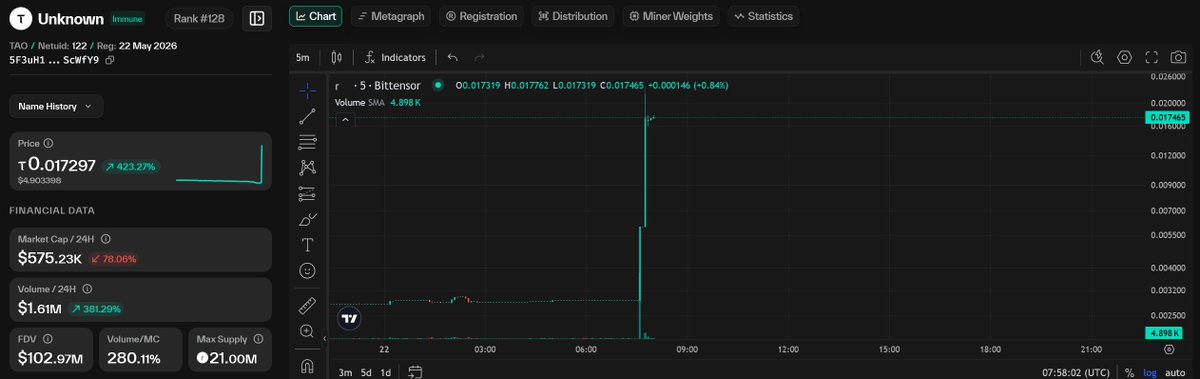This screenshot has height=379, width=1200.
Task: Click the 0.017465 current price label
Action: [1166, 117]
